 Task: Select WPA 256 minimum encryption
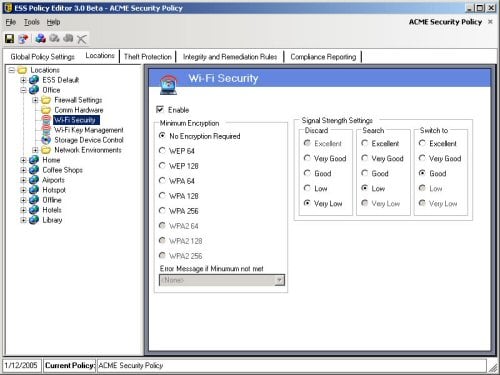[x=162, y=211]
